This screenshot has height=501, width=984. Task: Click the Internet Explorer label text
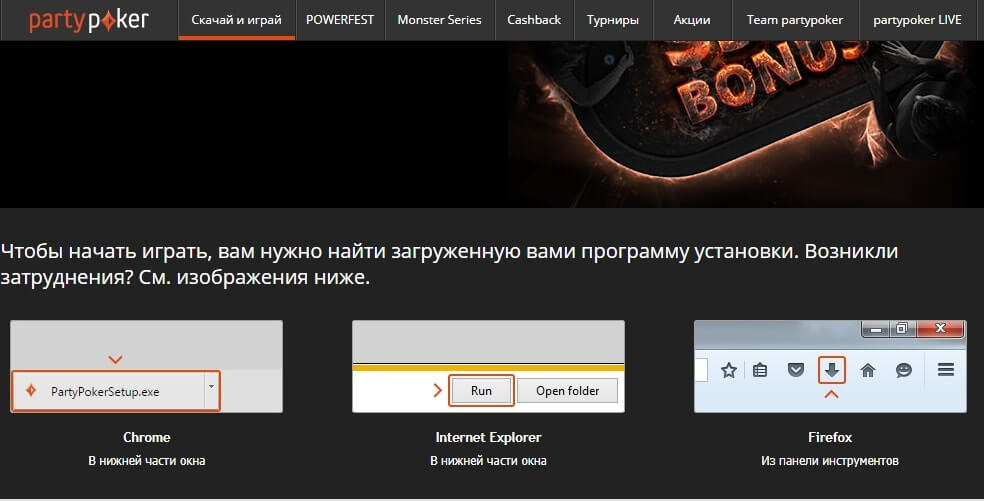488,438
